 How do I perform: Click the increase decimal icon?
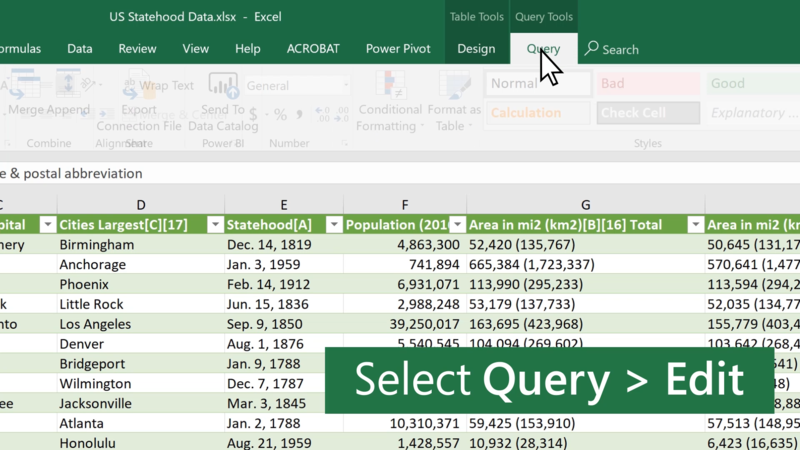pyautogui.click(x=322, y=114)
